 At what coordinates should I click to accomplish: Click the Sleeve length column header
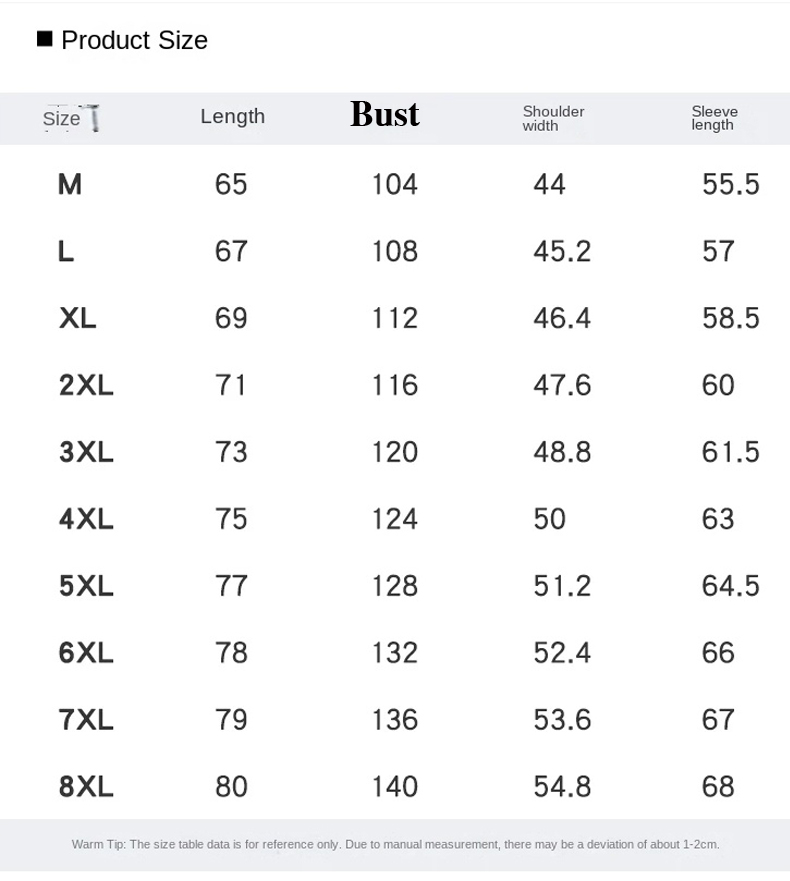[x=714, y=118]
